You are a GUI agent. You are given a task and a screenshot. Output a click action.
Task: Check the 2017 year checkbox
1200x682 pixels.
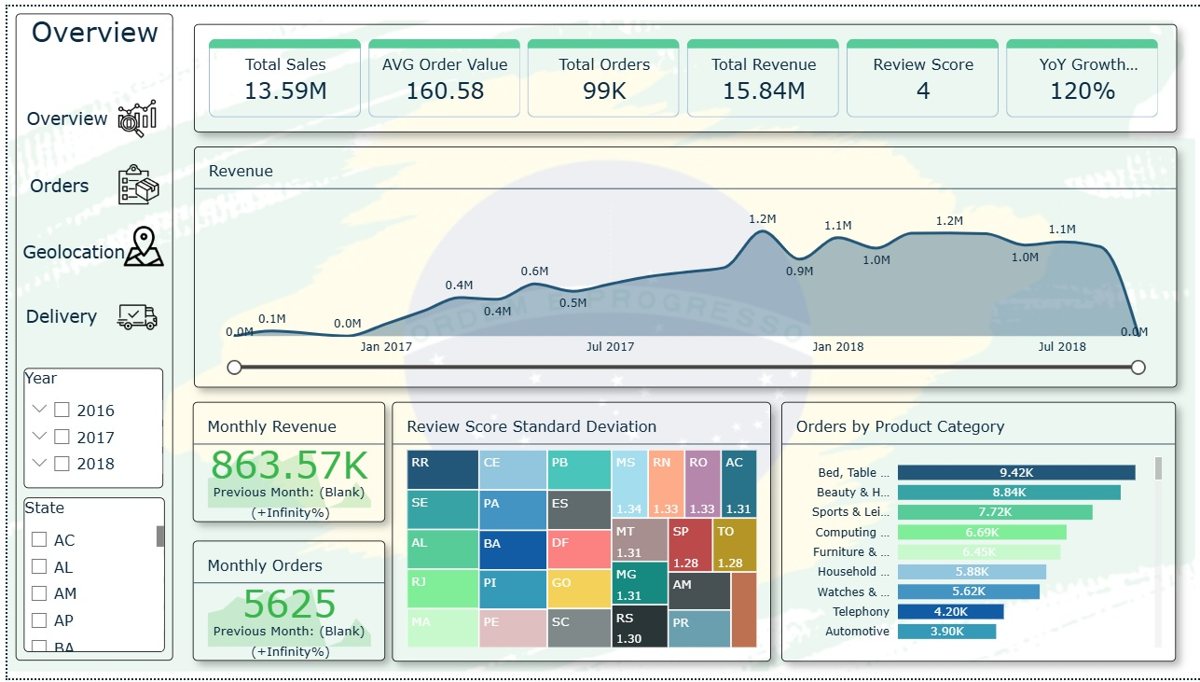[x=62, y=436]
